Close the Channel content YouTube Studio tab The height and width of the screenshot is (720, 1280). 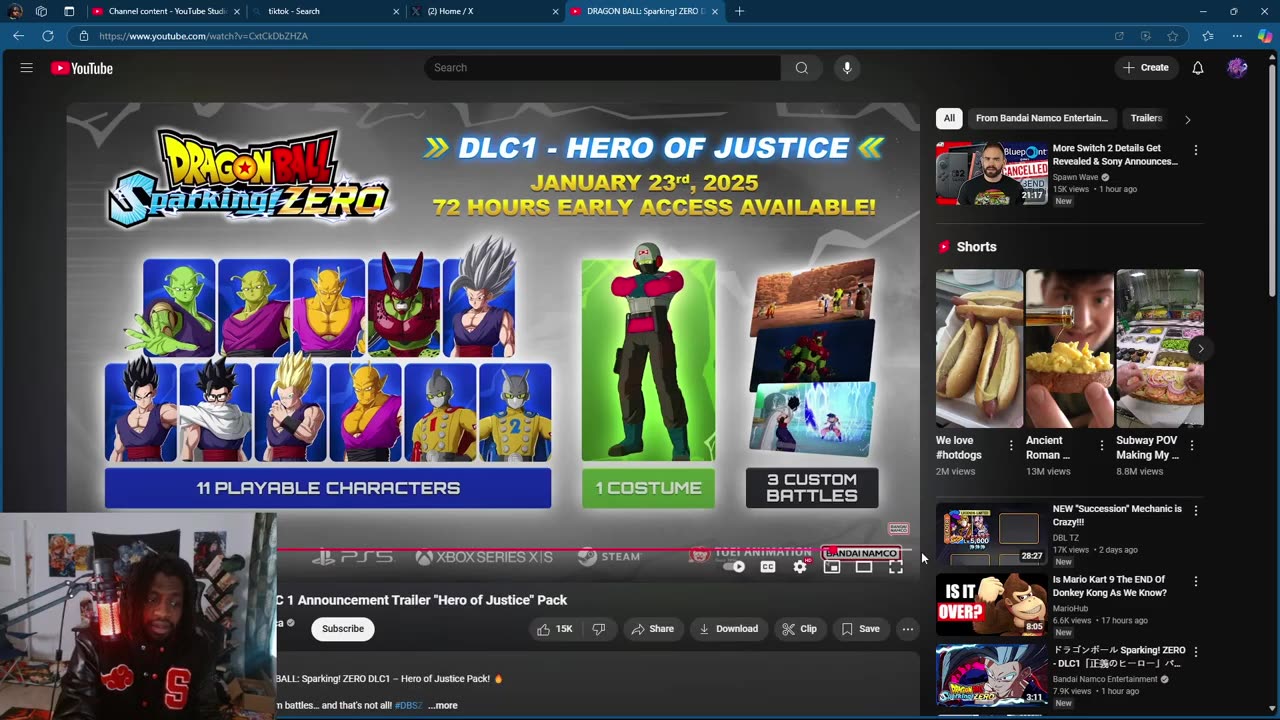pos(237,11)
